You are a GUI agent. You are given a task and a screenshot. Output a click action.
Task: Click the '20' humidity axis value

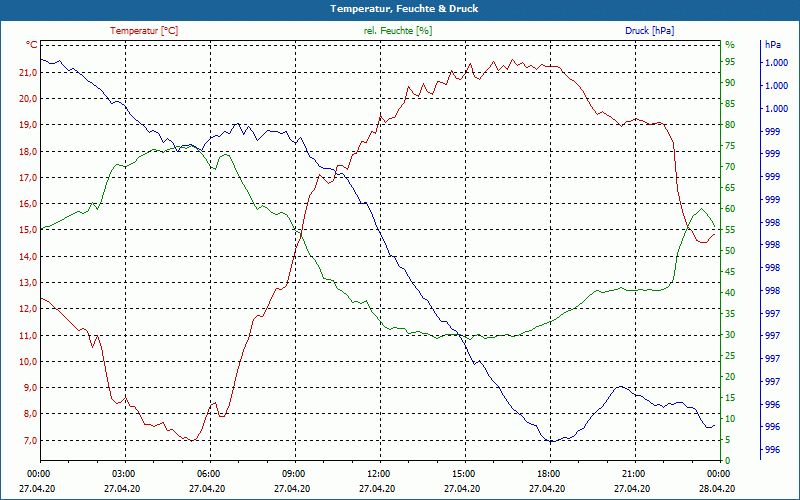pos(730,377)
